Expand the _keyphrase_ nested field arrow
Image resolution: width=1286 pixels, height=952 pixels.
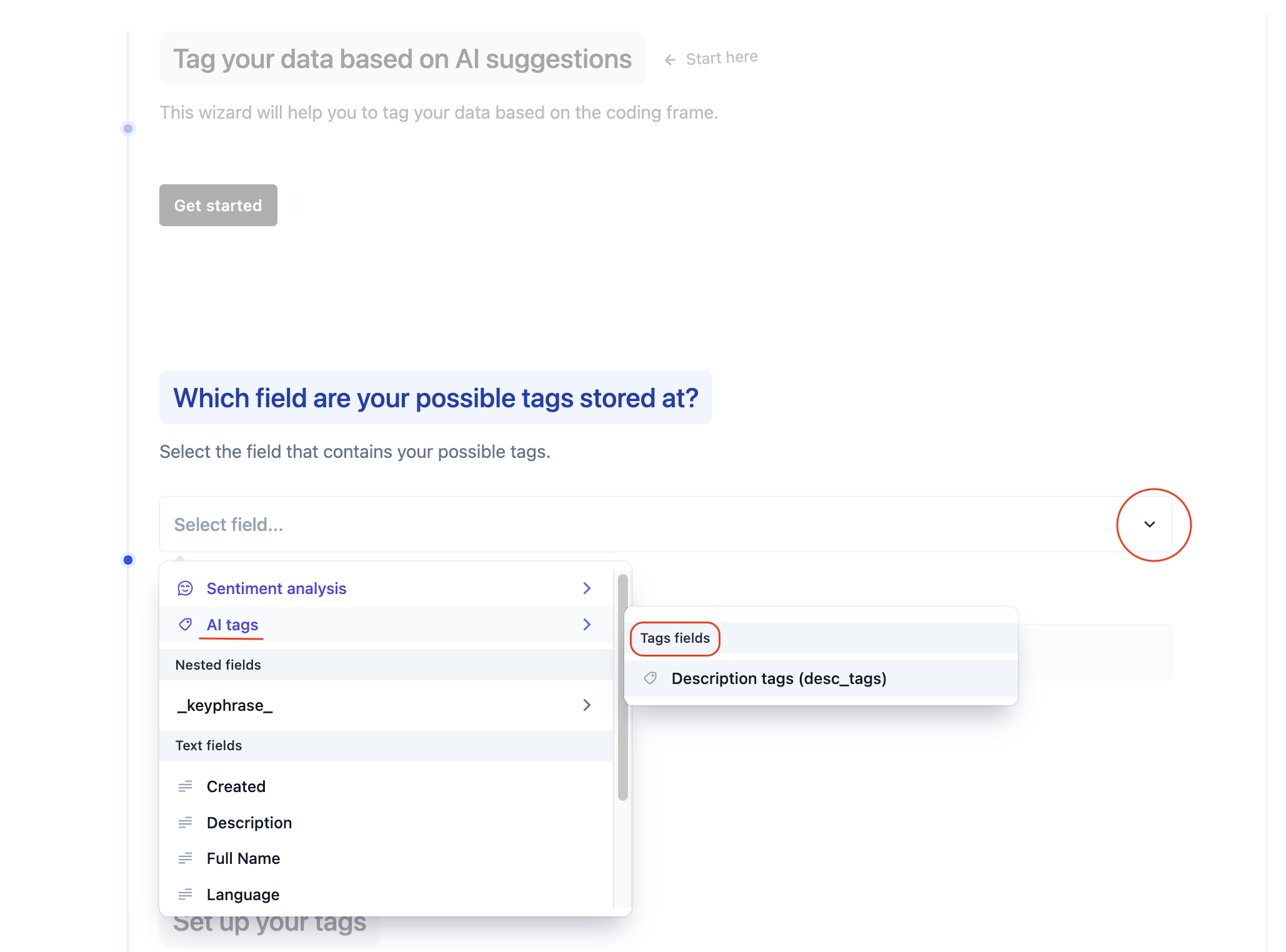coord(587,705)
